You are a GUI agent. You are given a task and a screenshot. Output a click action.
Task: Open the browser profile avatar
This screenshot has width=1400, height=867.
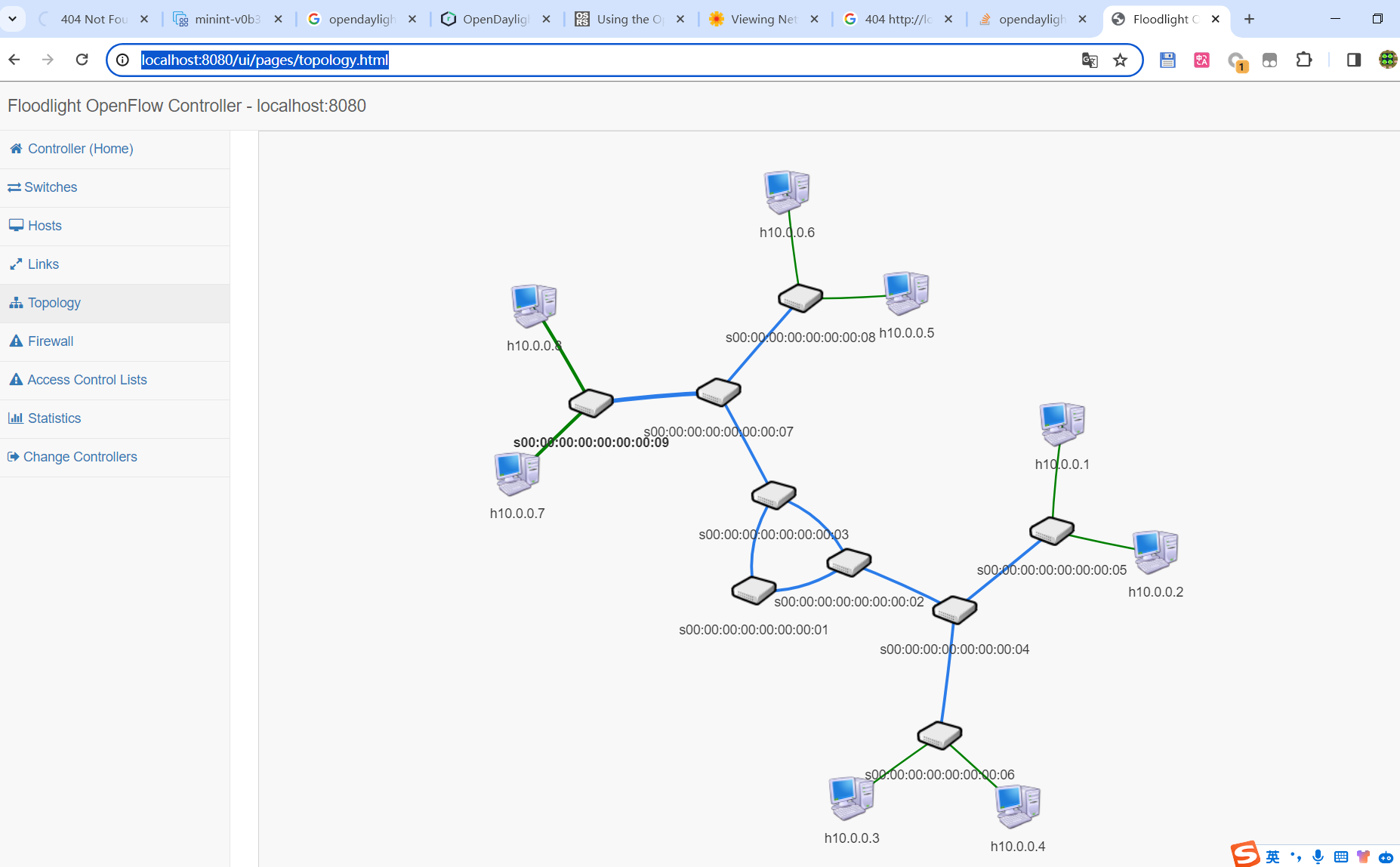1388,60
